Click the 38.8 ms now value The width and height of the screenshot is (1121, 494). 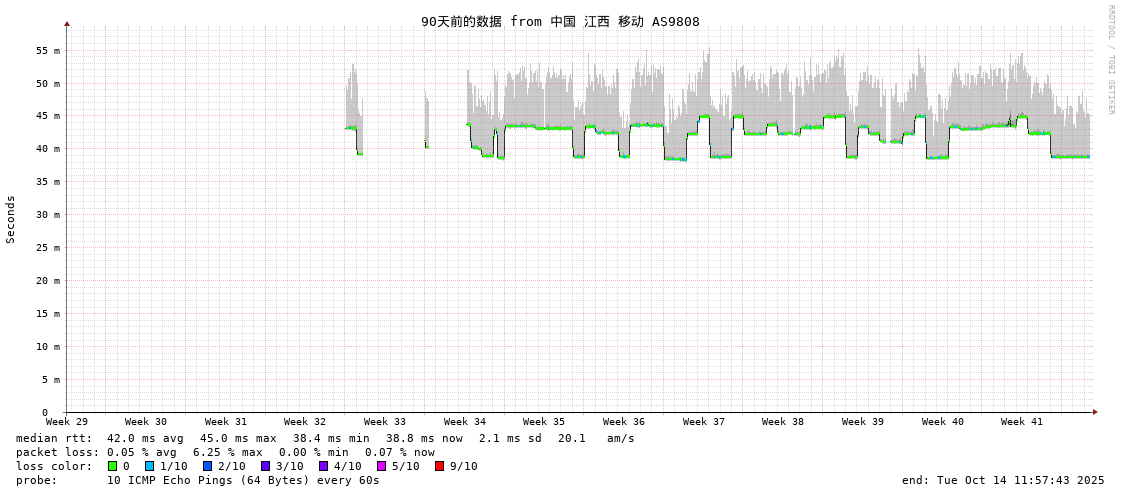(x=424, y=438)
